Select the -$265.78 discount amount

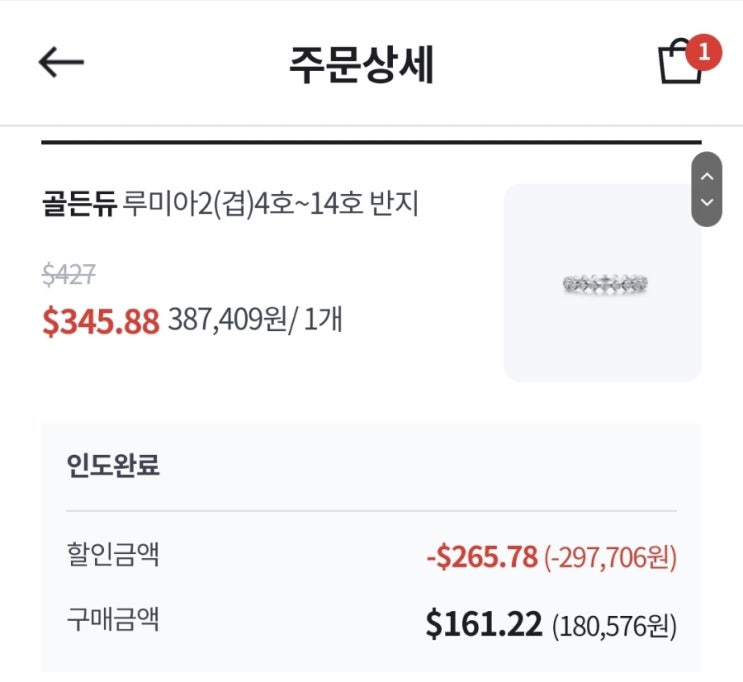(x=481, y=557)
